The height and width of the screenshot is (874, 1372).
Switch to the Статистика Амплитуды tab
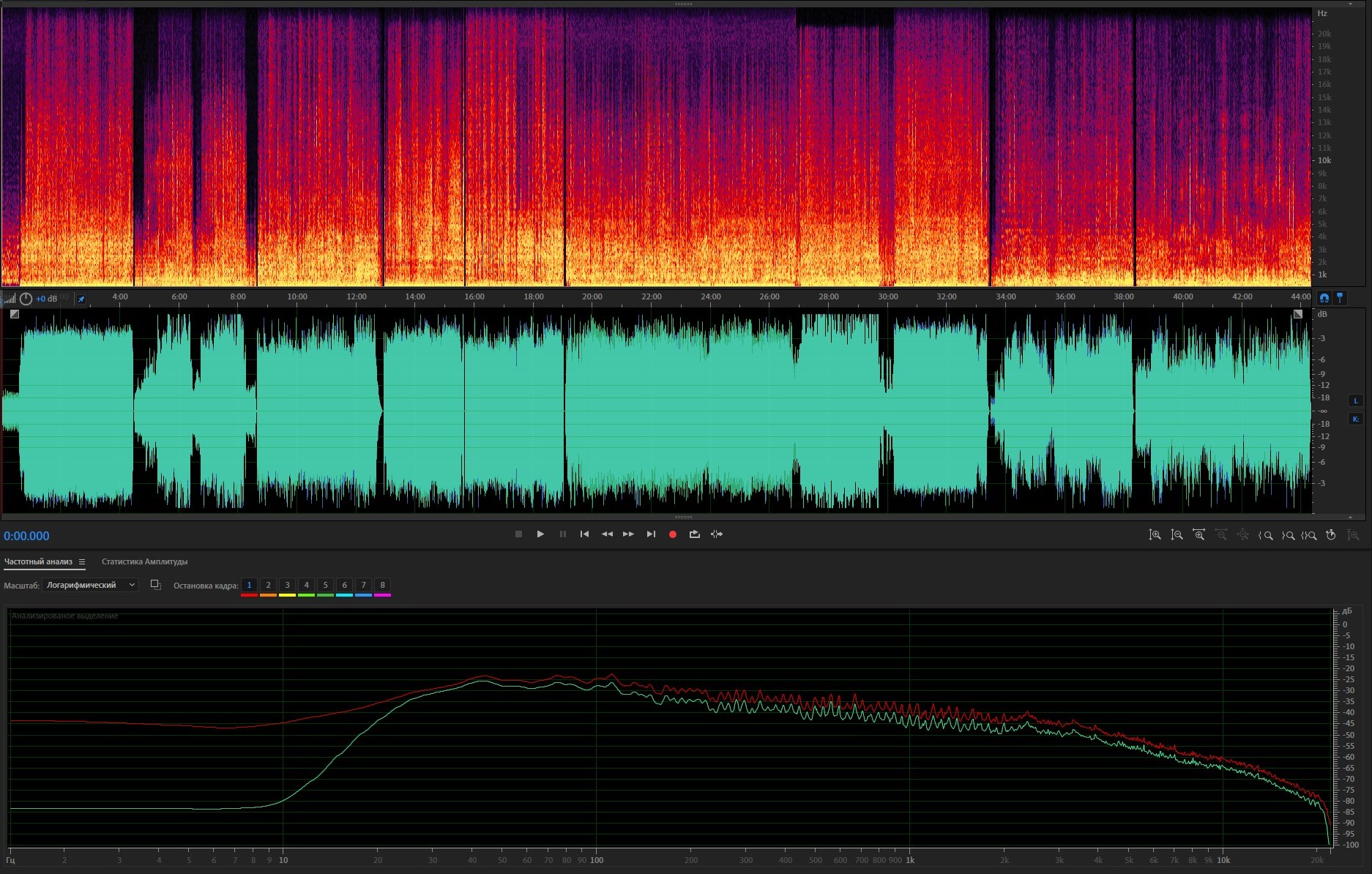pyautogui.click(x=144, y=562)
